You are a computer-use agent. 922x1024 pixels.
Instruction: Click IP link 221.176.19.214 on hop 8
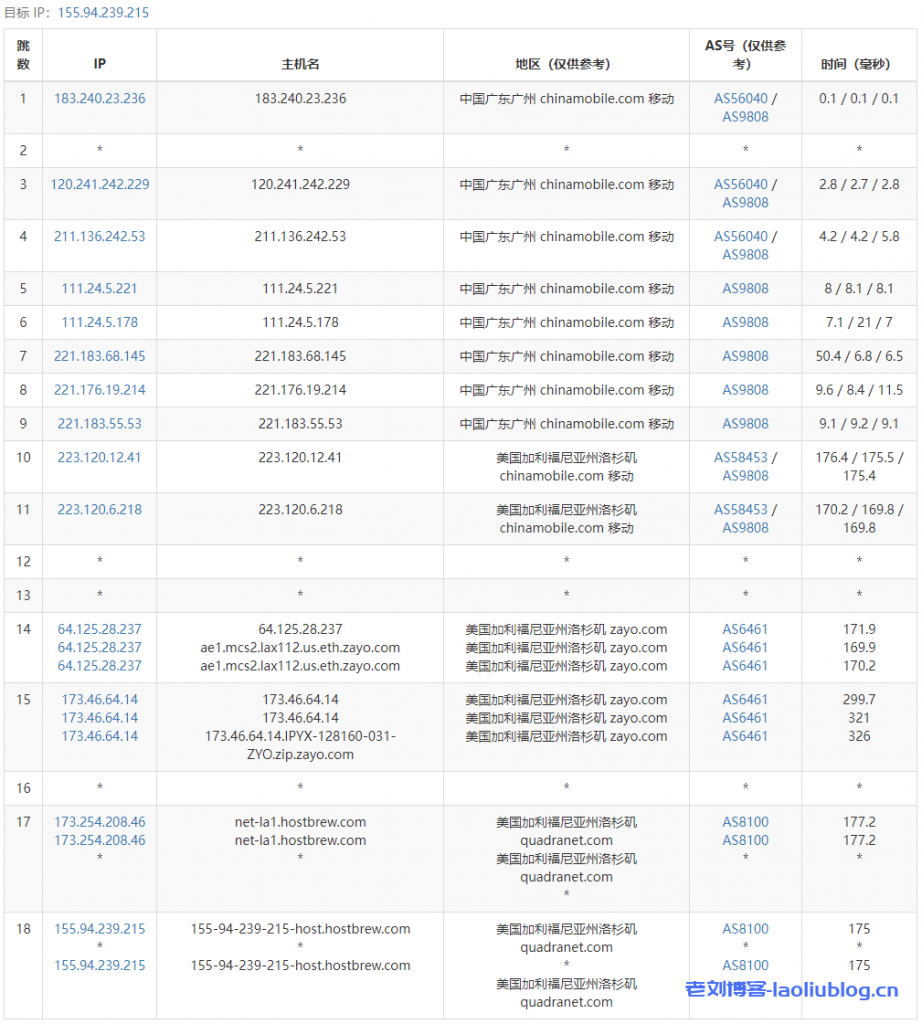(98, 390)
